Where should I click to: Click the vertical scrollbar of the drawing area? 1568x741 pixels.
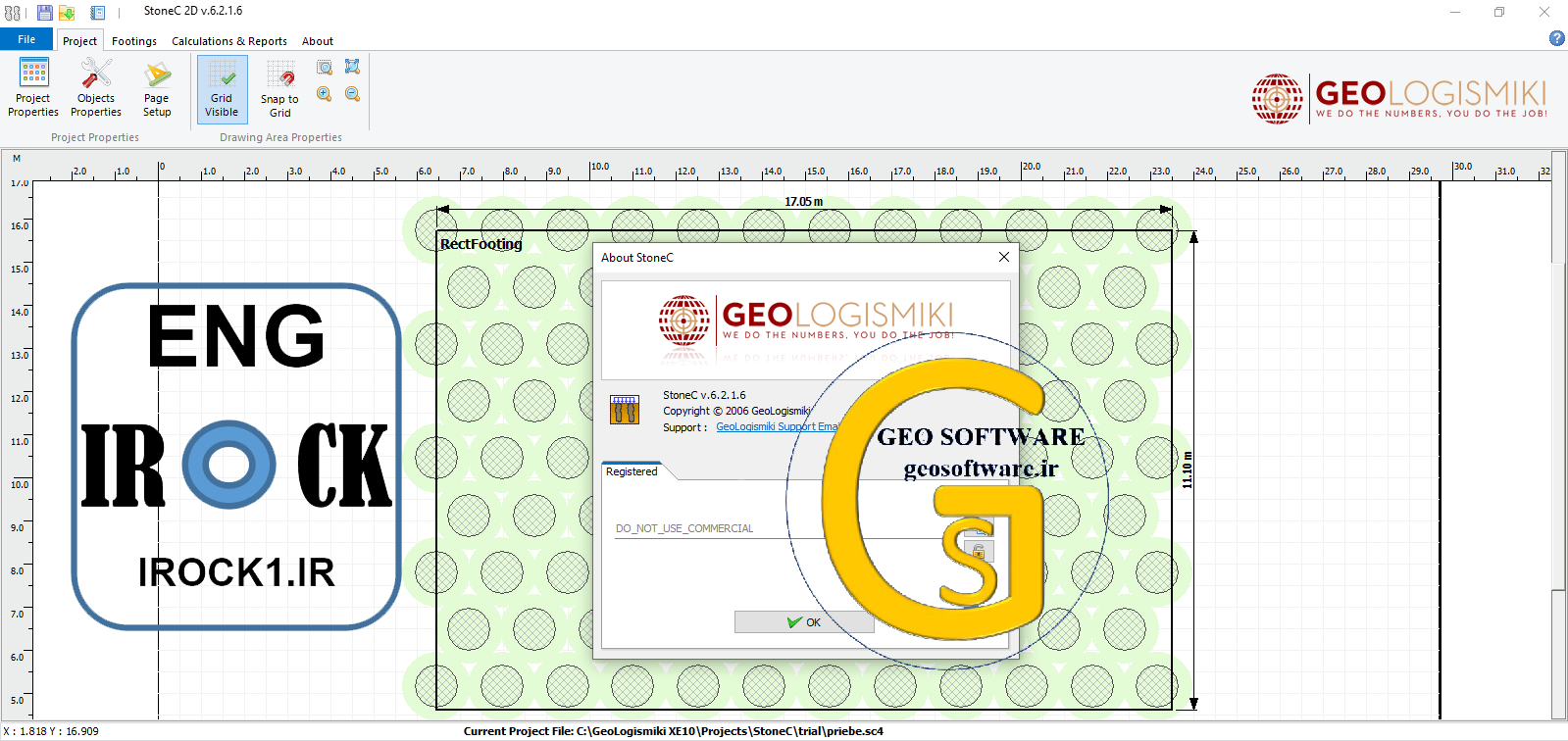1558,436
